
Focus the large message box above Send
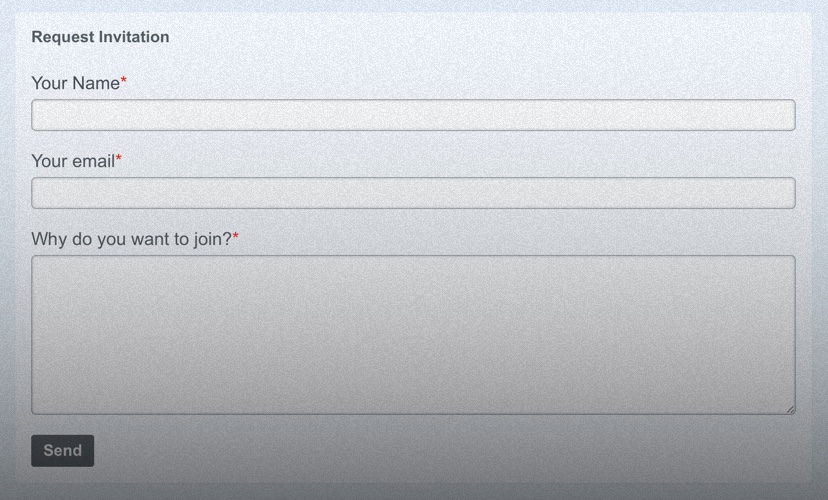coord(413,334)
